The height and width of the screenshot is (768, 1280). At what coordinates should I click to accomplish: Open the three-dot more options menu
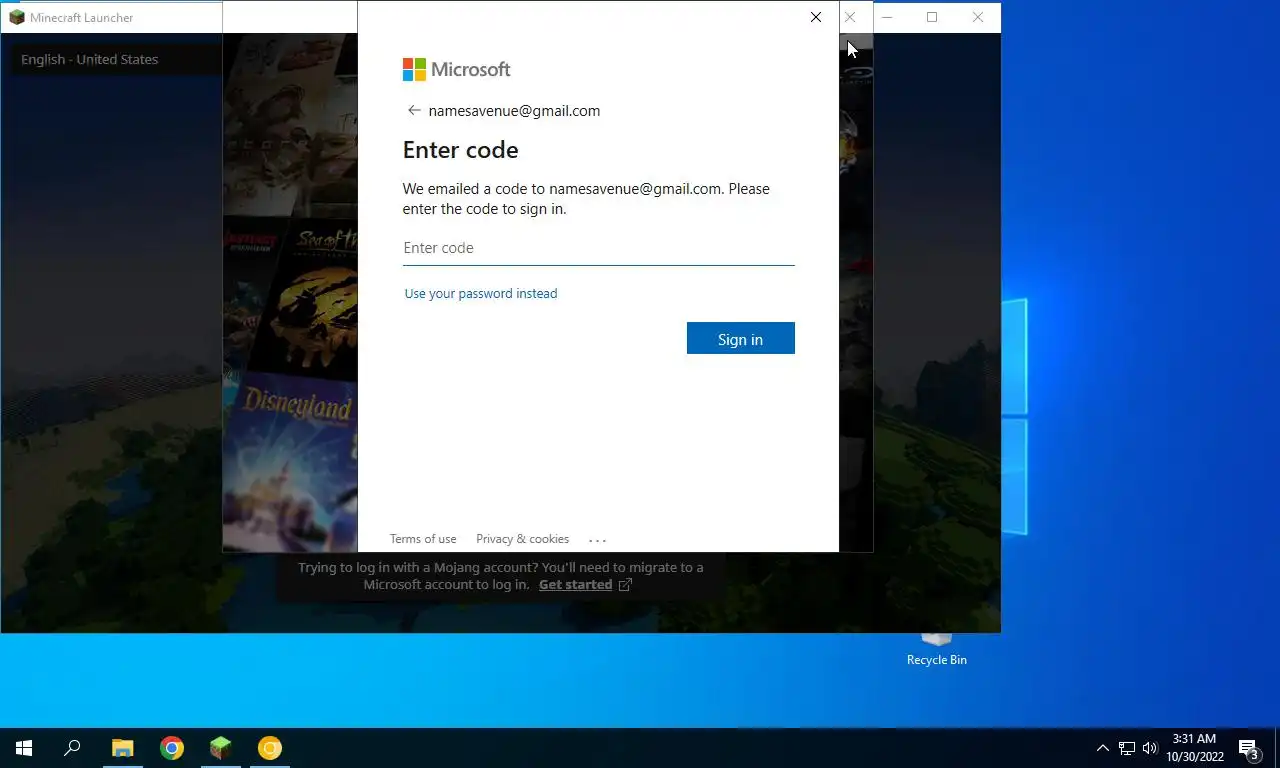coord(597,540)
